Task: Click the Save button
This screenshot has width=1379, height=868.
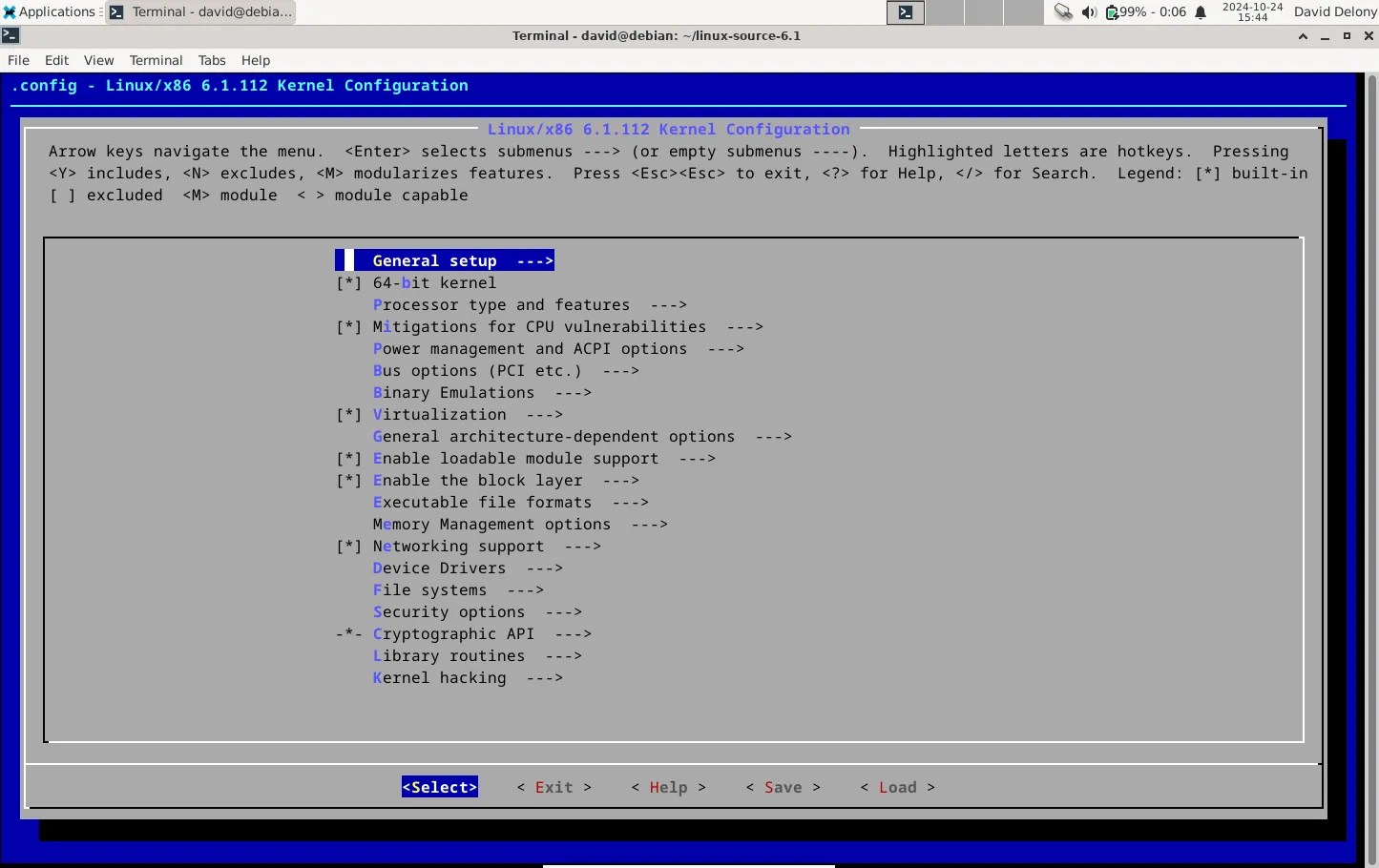Action: [x=784, y=787]
